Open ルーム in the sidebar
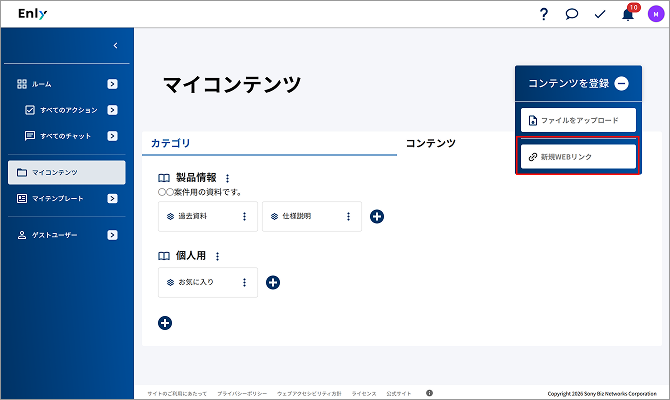 click(41, 84)
